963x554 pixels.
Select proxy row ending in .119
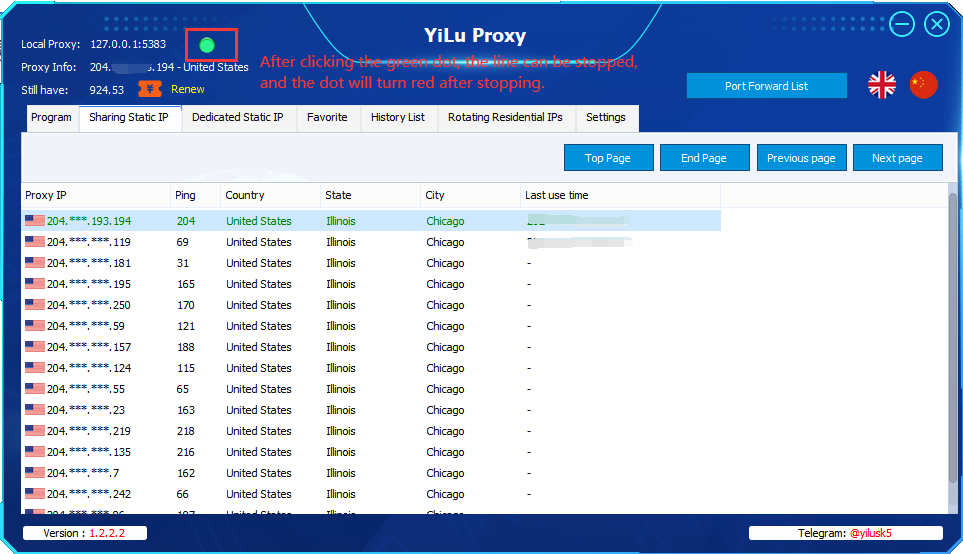coord(372,242)
